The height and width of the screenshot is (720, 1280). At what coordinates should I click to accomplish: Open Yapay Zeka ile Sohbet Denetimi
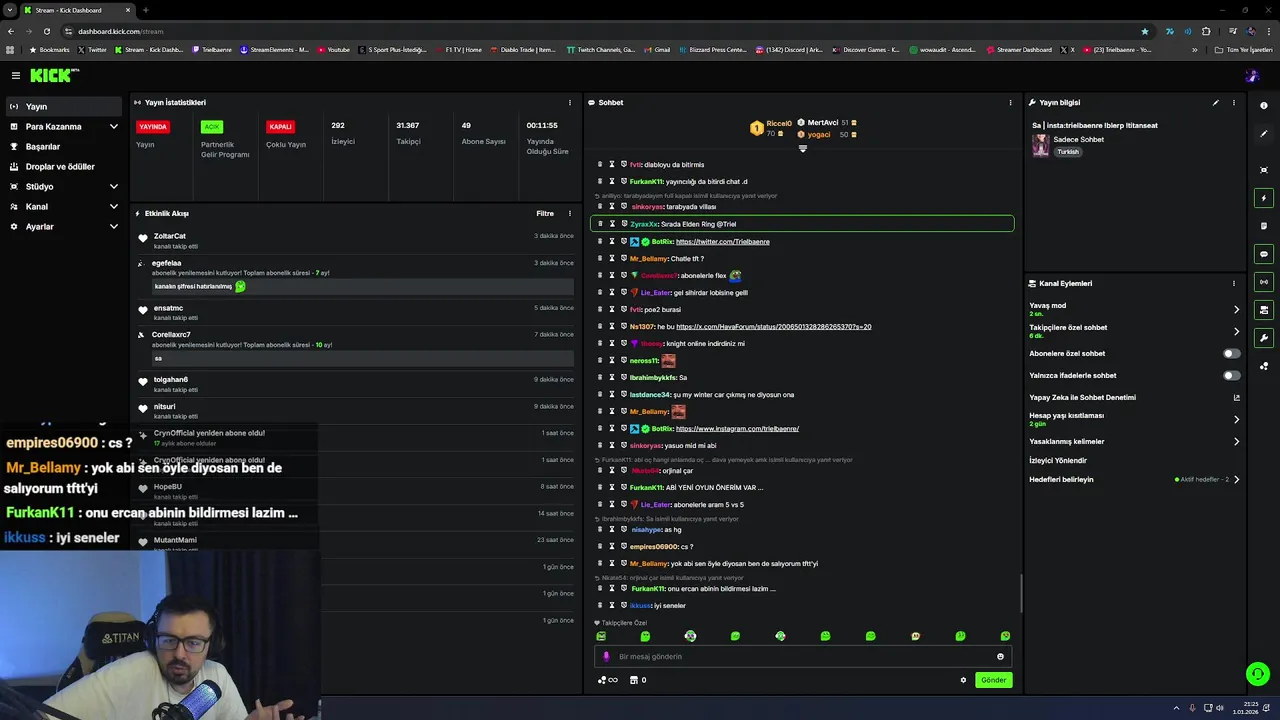[1134, 397]
